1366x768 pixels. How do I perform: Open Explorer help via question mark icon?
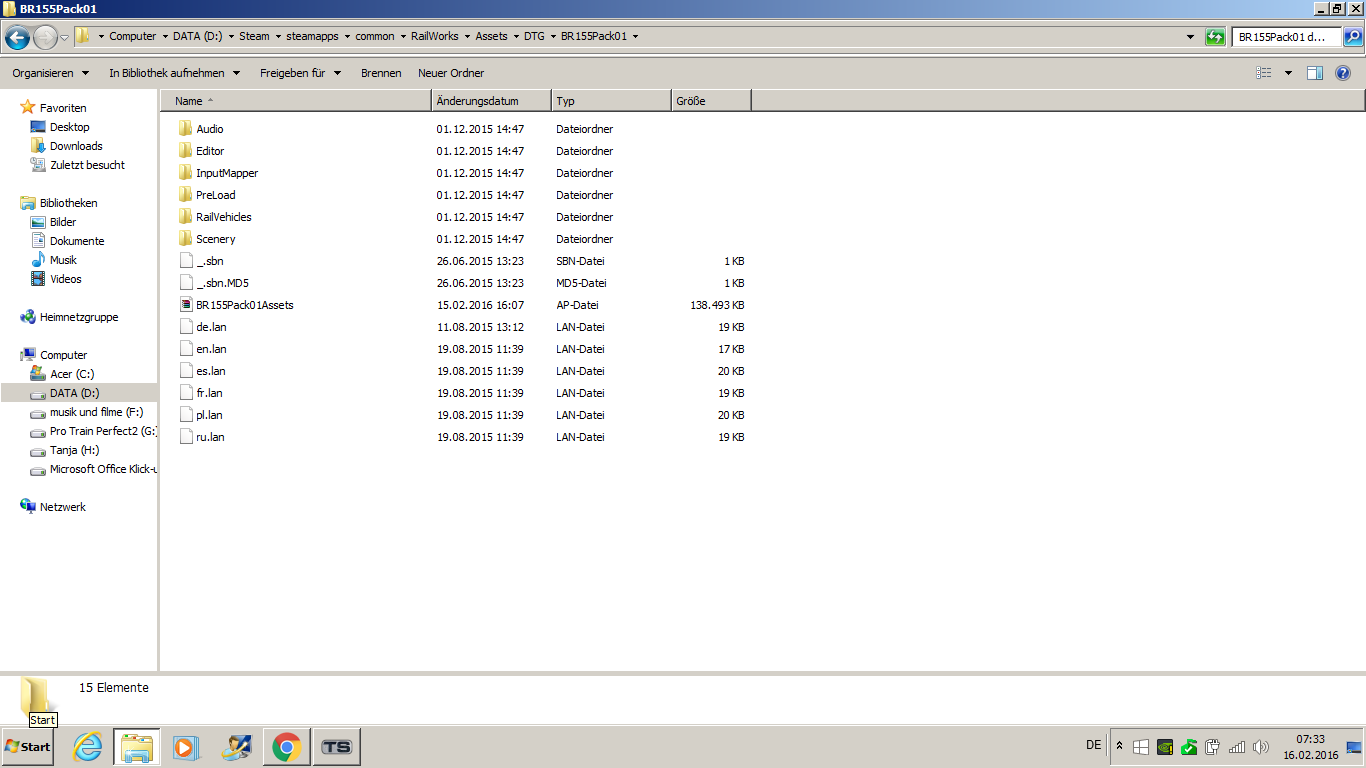[x=1343, y=73]
